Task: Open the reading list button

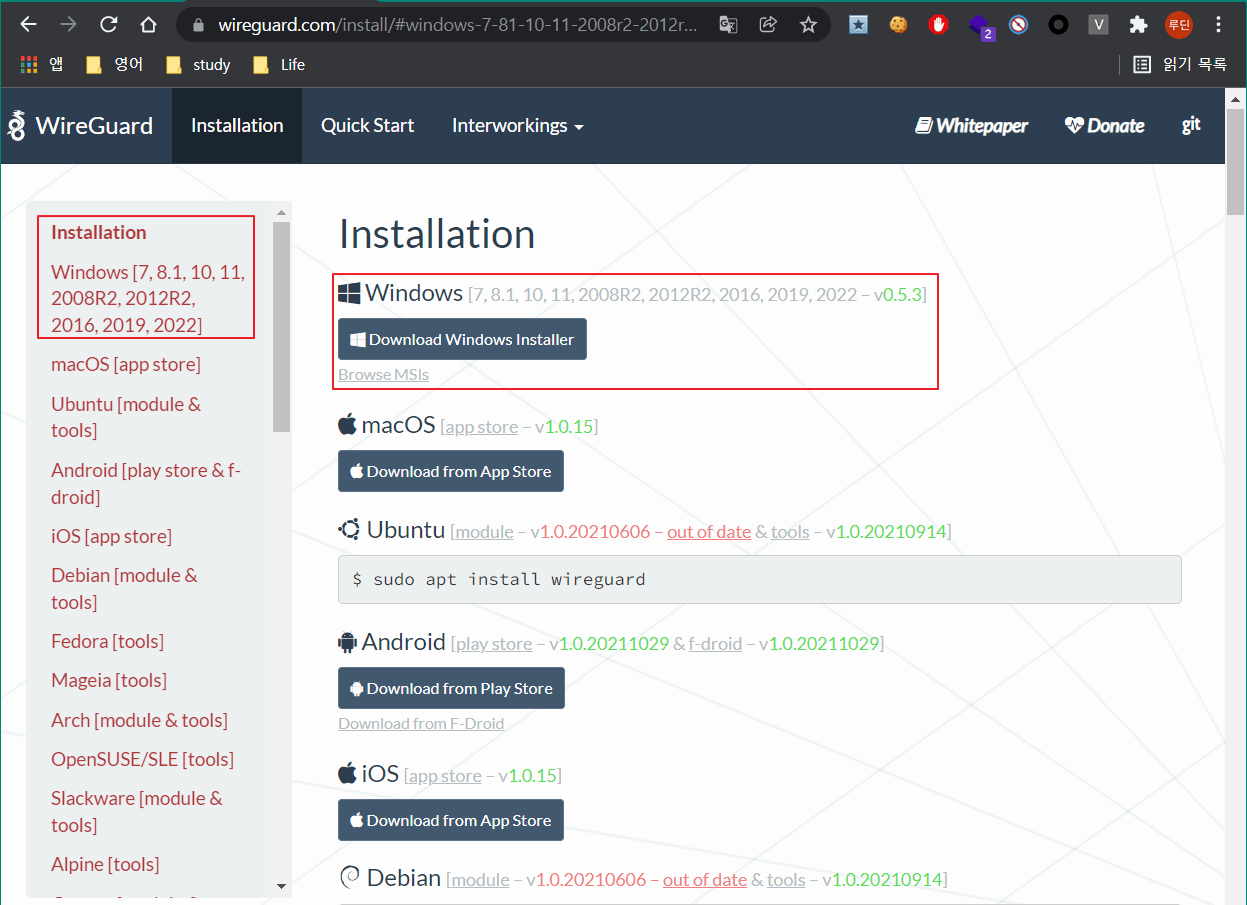Action: coord(1179,65)
